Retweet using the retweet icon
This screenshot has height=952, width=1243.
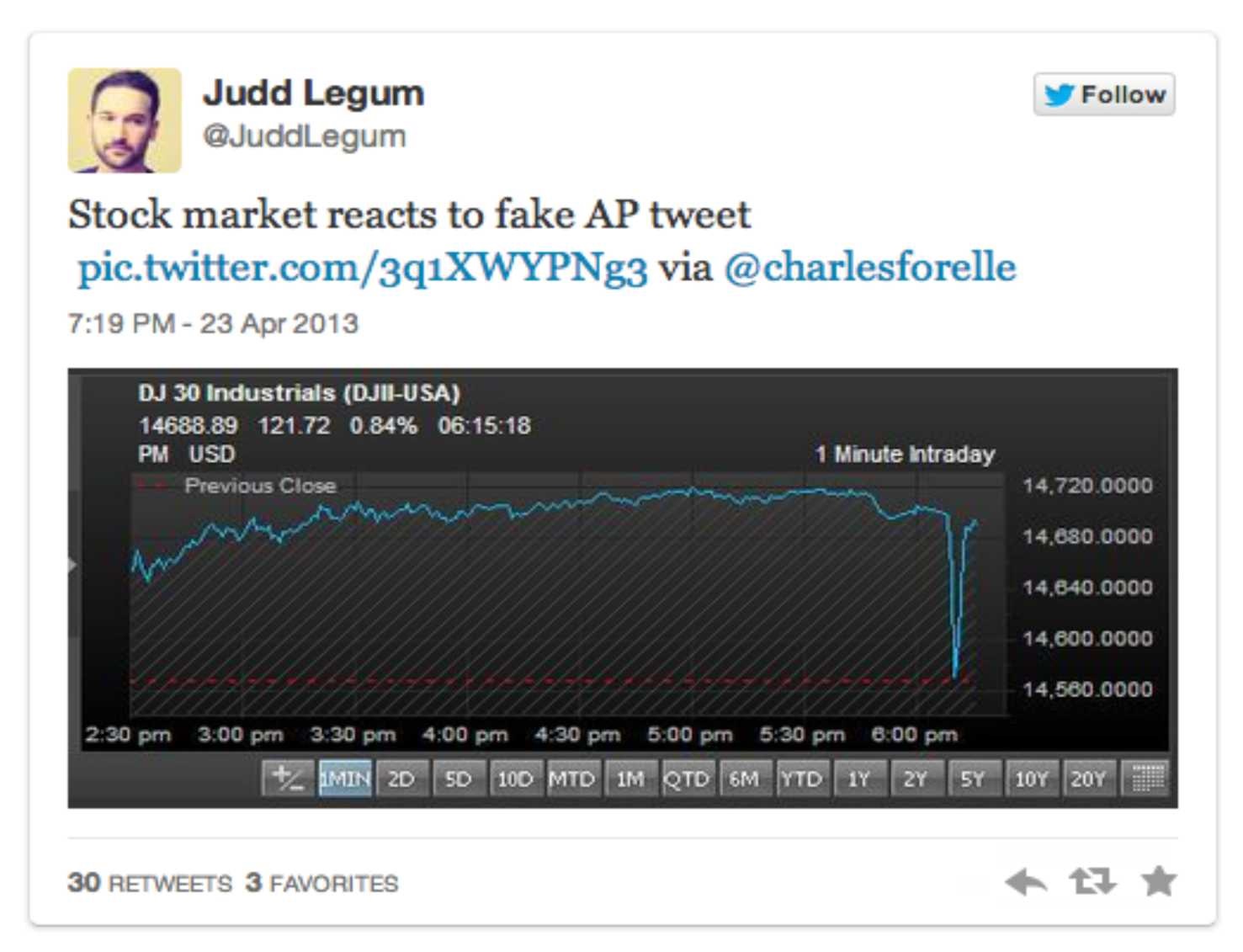(x=1092, y=881)
